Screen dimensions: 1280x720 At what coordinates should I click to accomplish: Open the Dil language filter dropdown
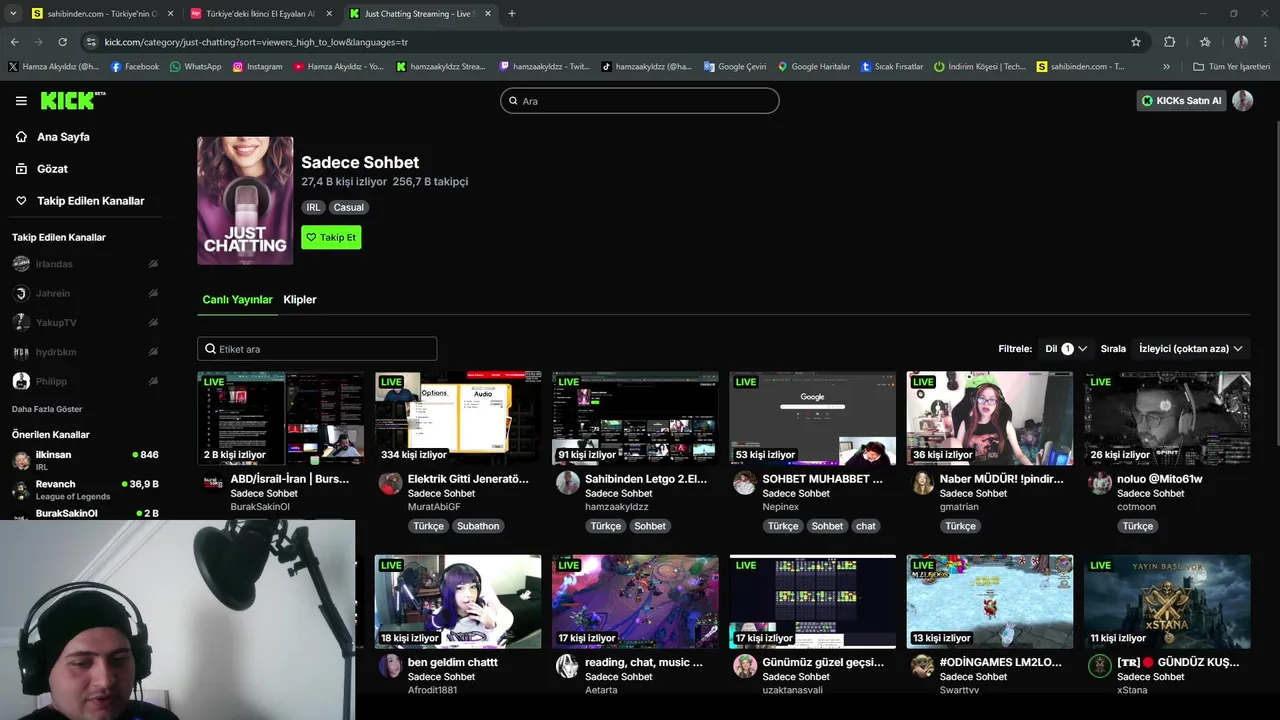click(1066, 349)
